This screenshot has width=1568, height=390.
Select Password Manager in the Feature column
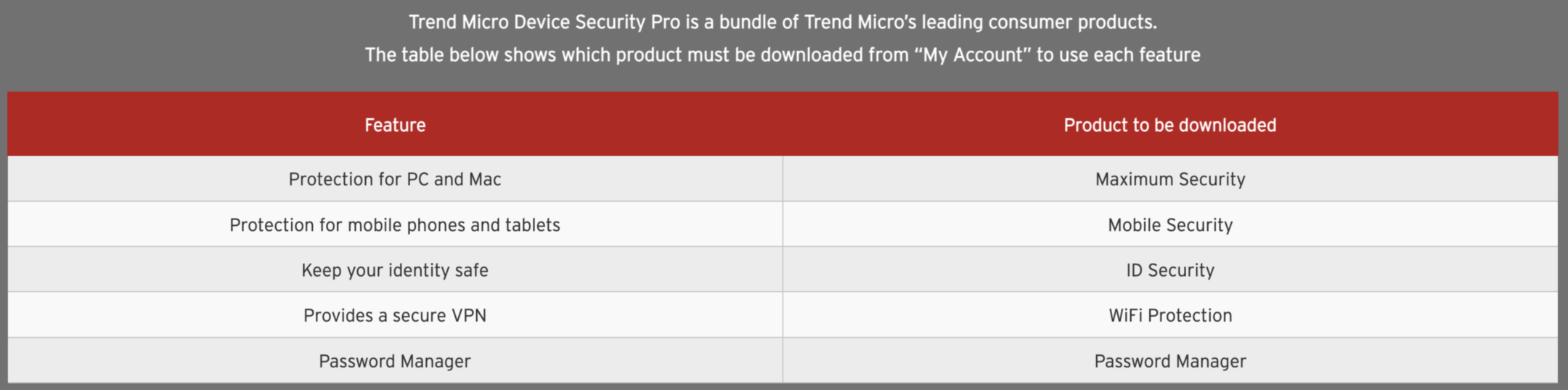tap(395, 361)
